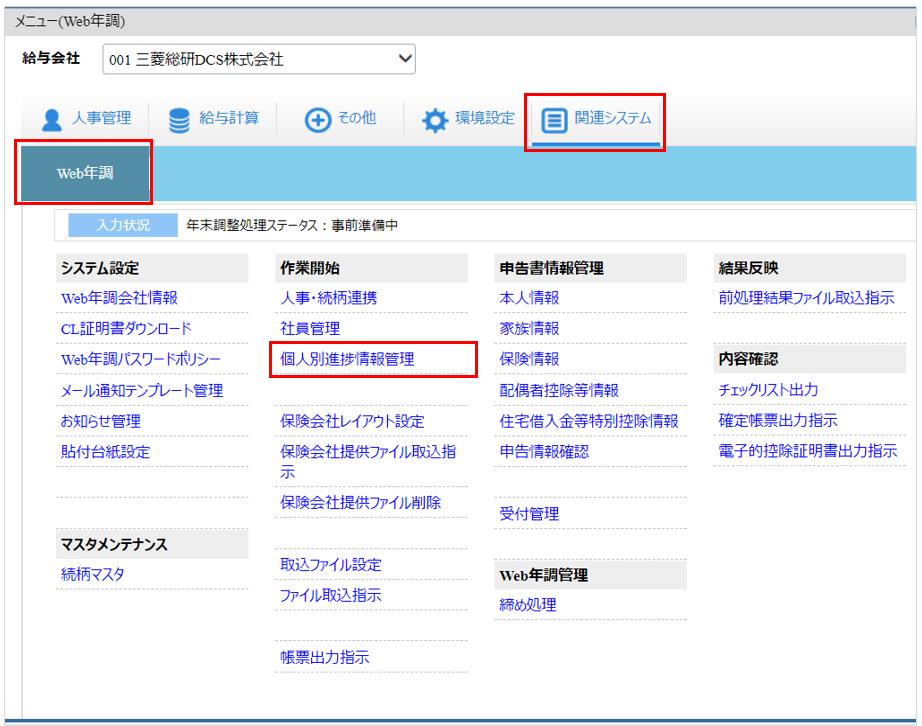The height and width of the screenshot is (726, 922).
Task: Open Web年調会社情報 link
Action: tap(119, 298)
